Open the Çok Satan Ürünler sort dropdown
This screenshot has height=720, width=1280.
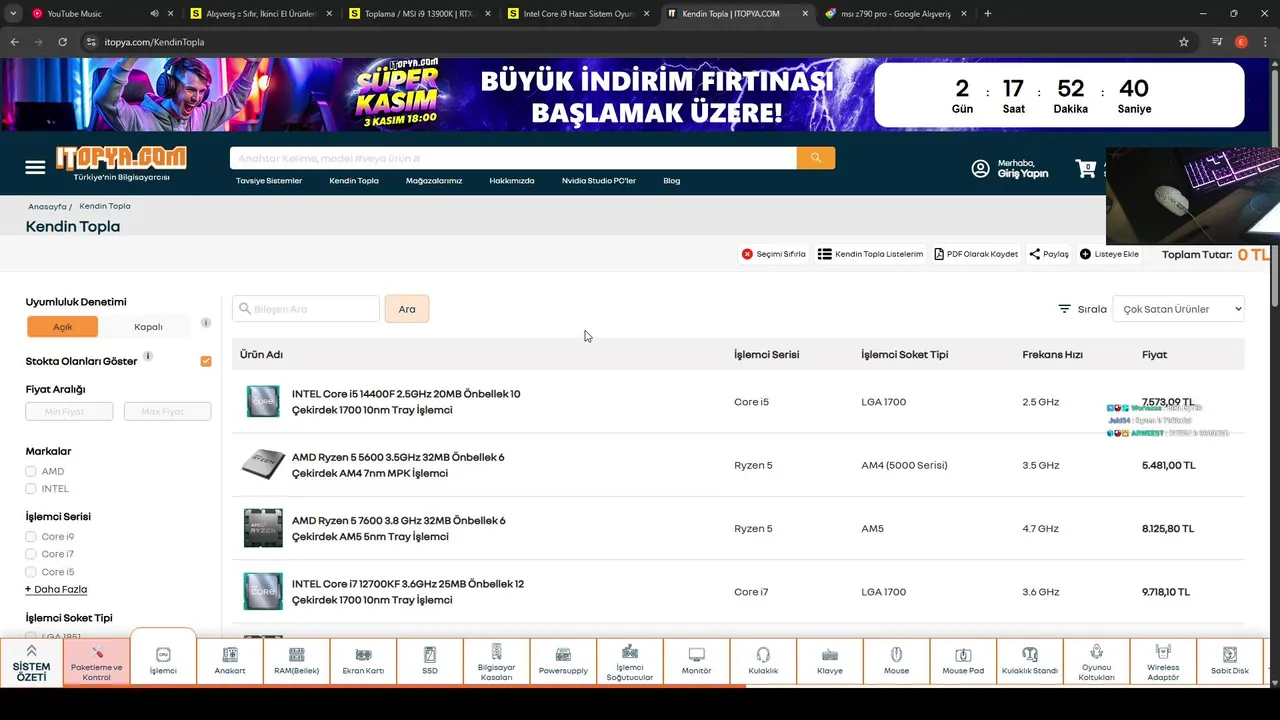[x=1178, y=309]
